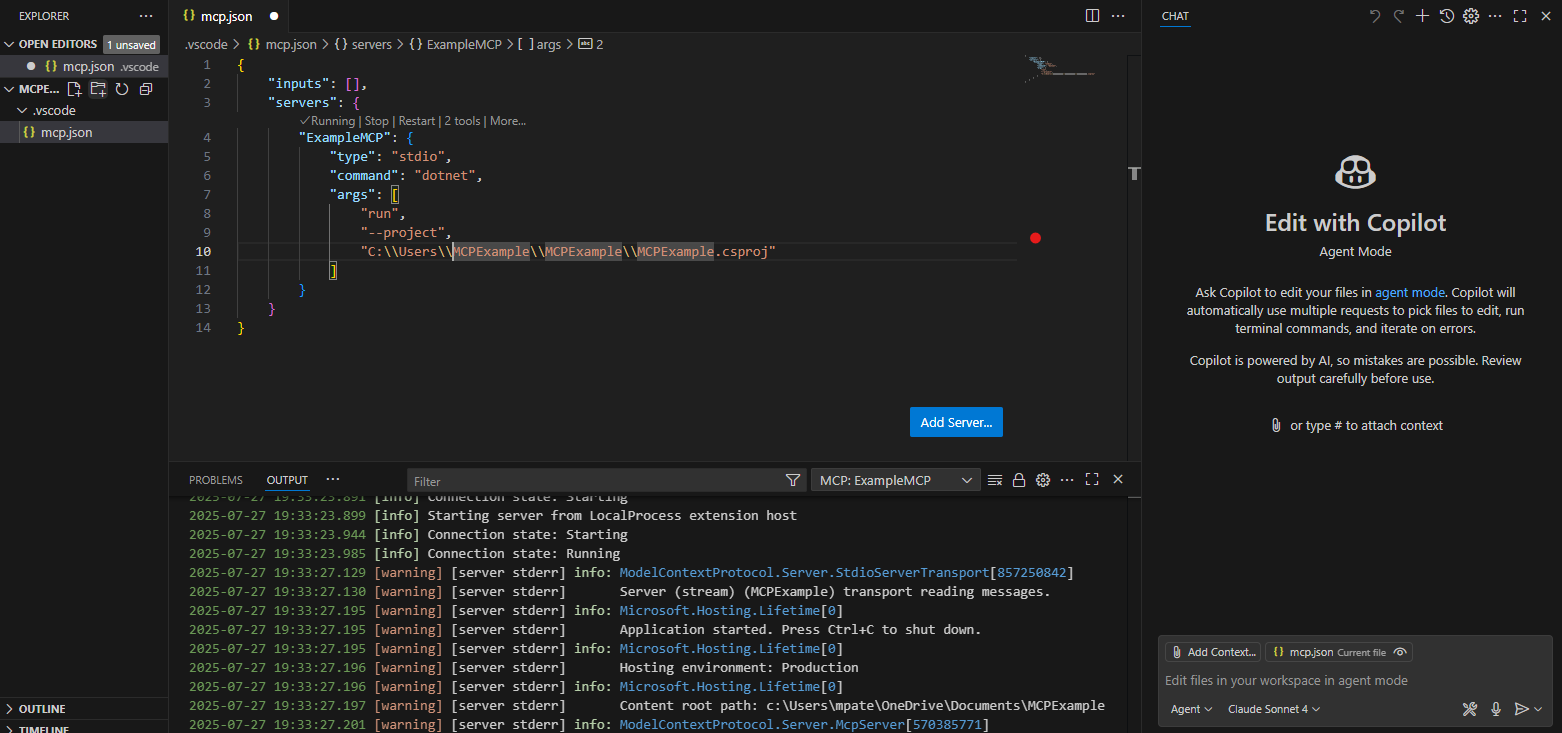
Task: Select mcp.json under .vscode folder
Action: click(84, 132)
